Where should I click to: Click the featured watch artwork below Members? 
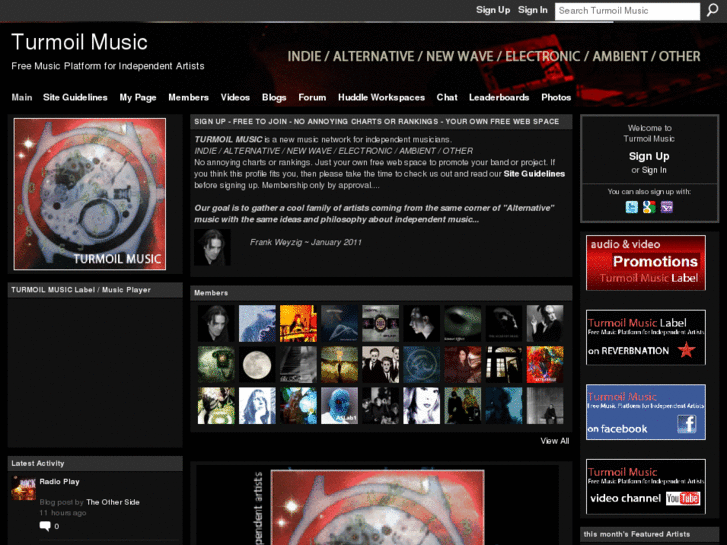click(377, 507)
